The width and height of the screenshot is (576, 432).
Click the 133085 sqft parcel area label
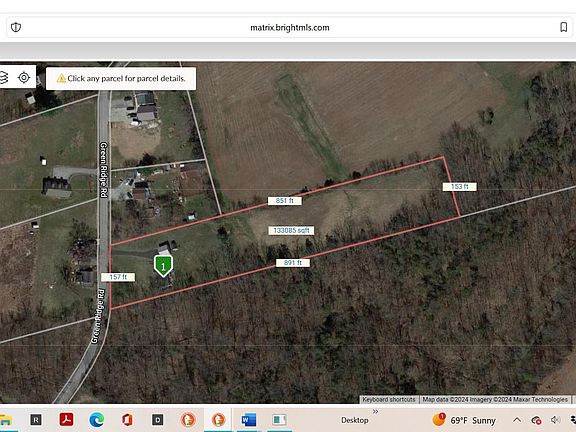291,230
